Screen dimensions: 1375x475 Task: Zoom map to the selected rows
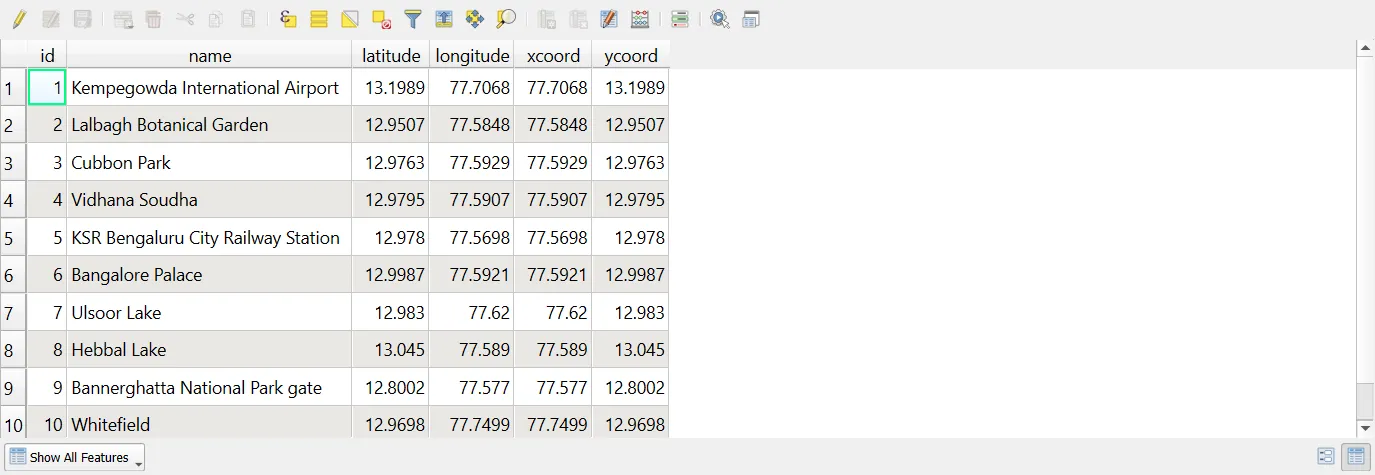pyautogui.click(x=507, y=19)
